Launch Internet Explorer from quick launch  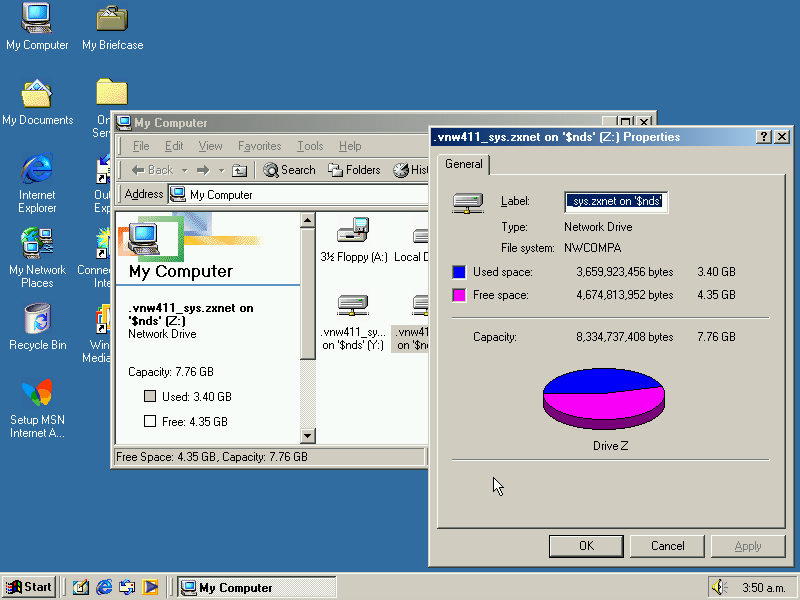104,587
